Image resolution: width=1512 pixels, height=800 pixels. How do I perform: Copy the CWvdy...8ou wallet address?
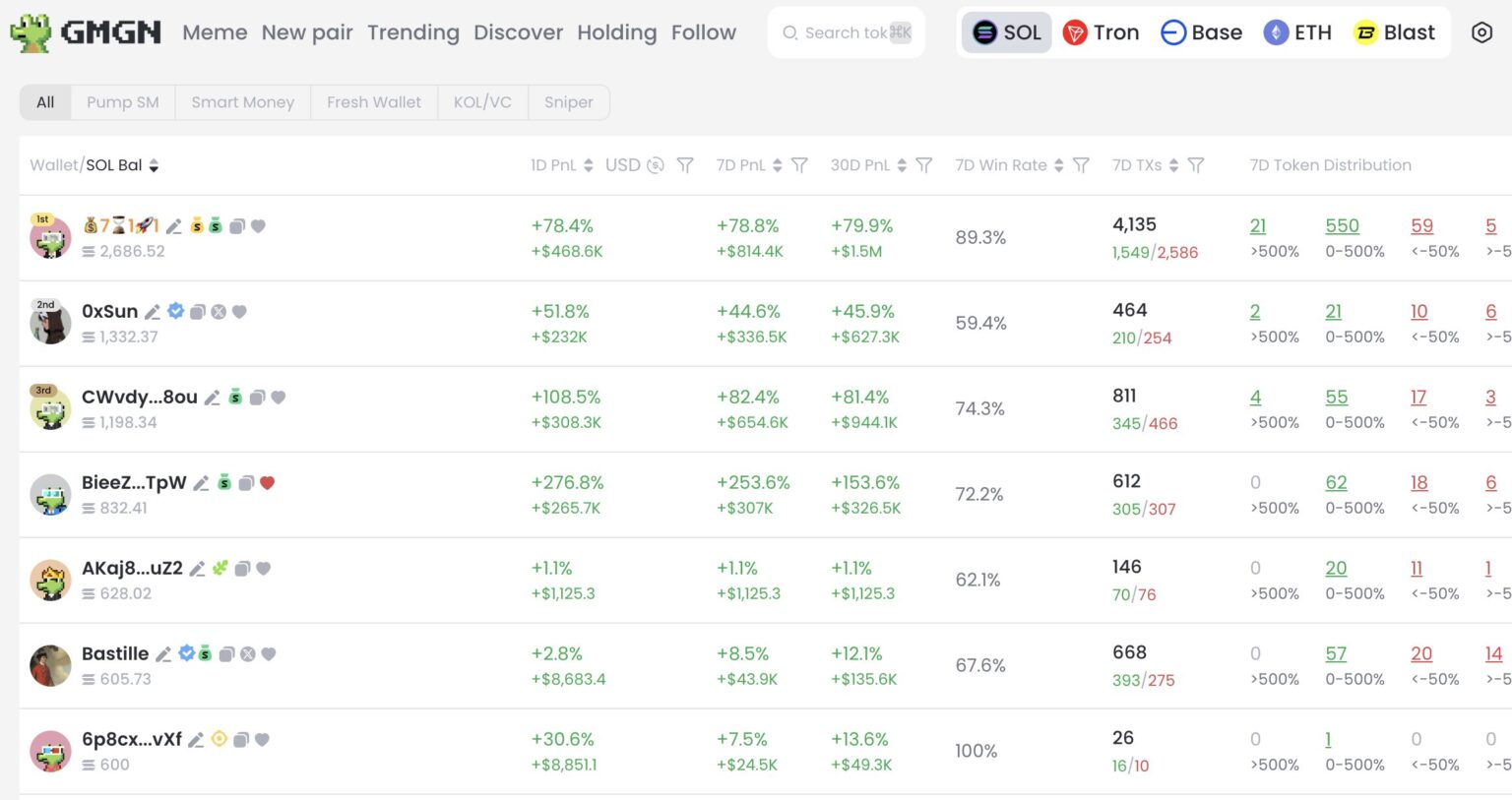pyautogui.click(x=257, y=398)
